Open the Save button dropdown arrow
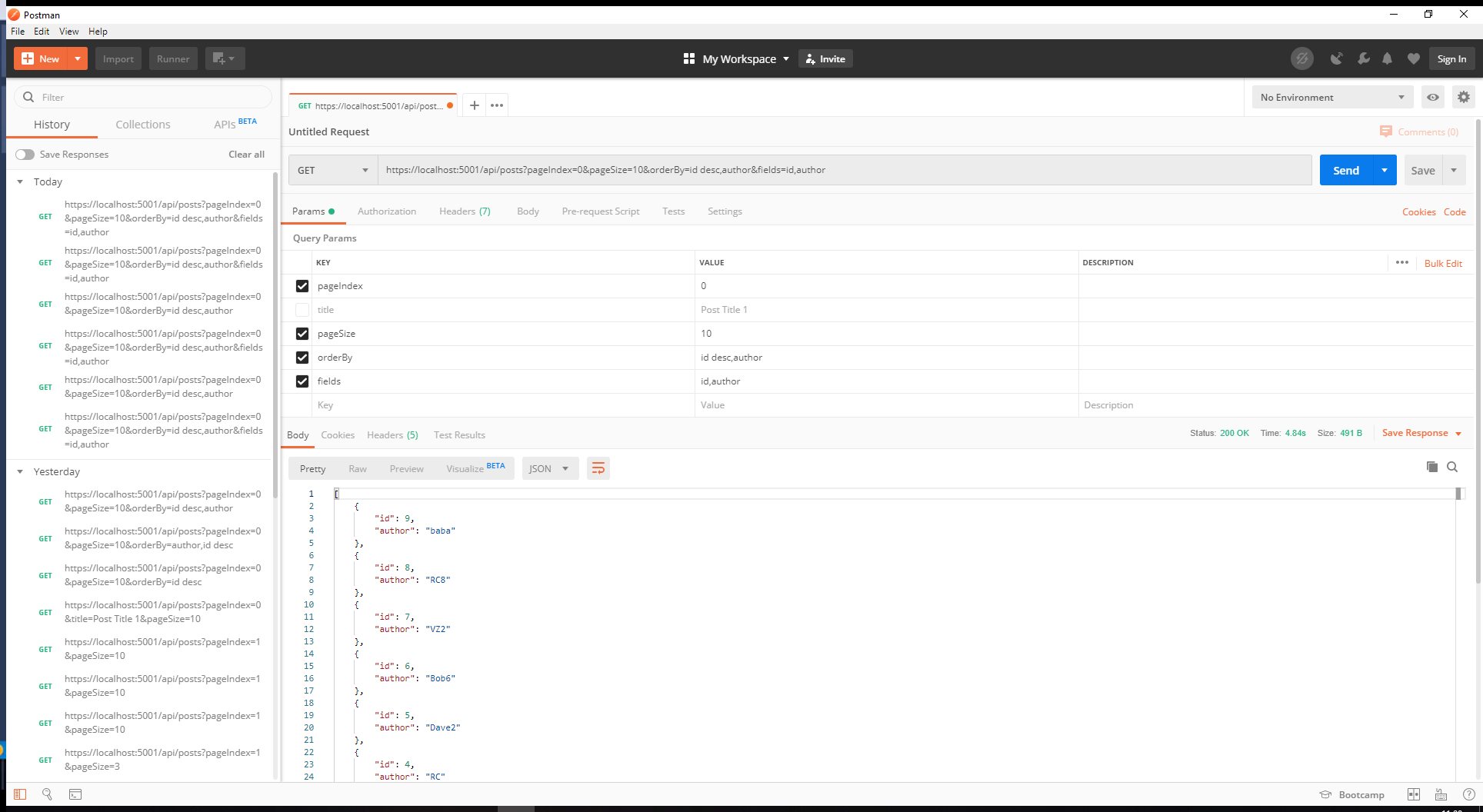 1454,170
